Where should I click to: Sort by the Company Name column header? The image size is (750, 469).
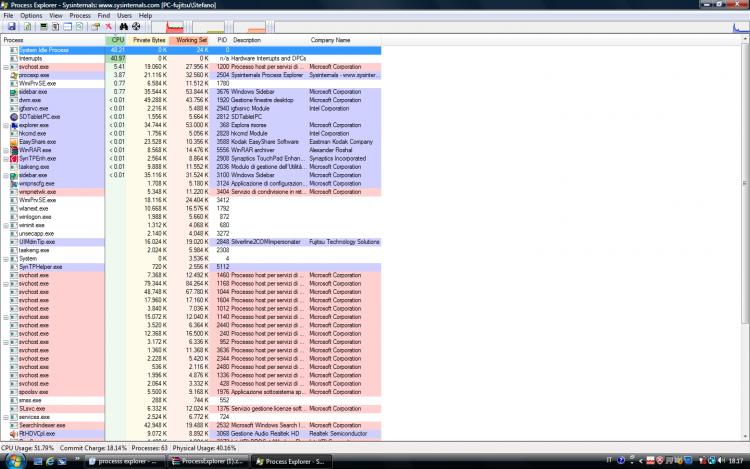tap(344, 40)
